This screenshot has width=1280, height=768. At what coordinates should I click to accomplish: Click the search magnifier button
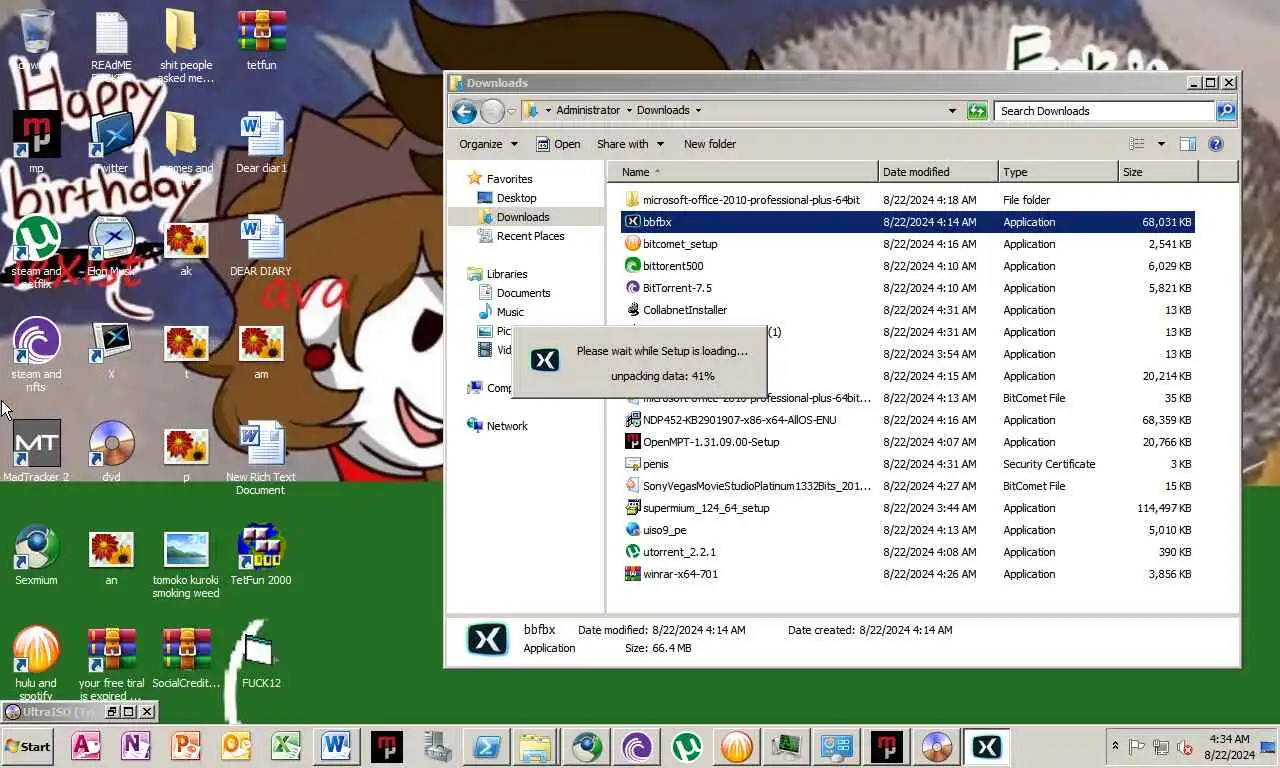[x=1226, y=111]
